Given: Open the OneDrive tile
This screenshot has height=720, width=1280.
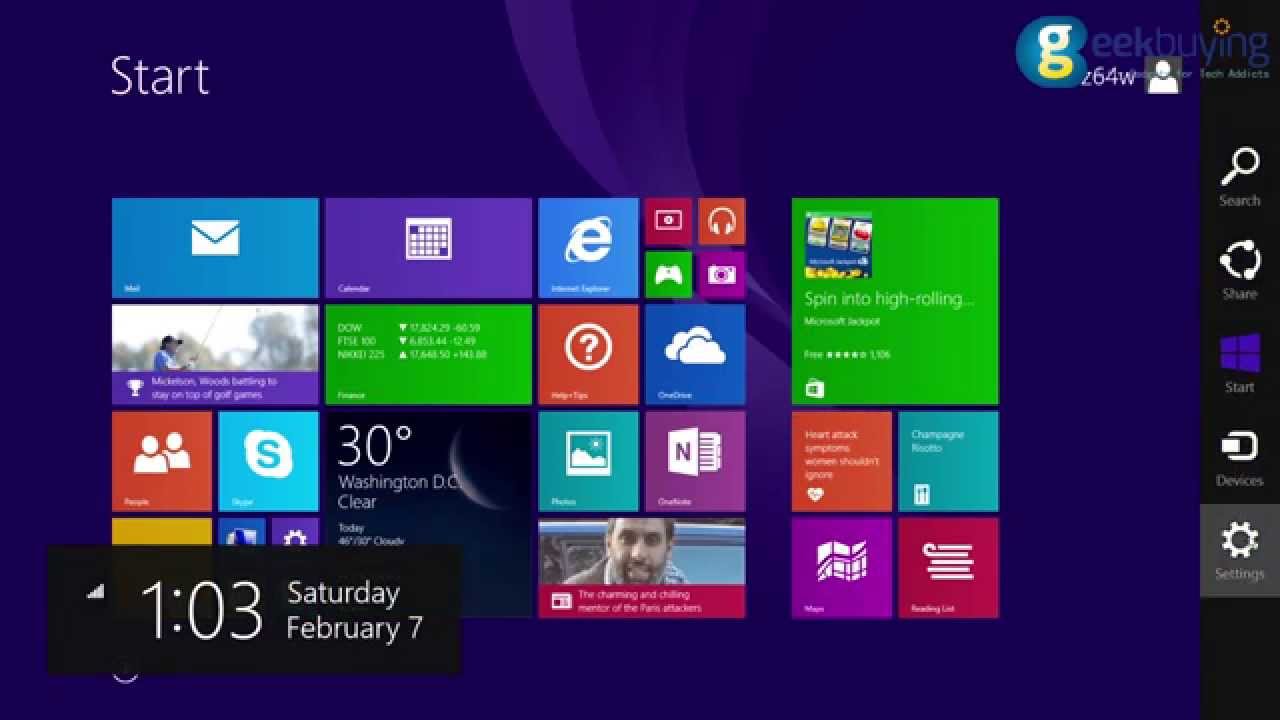Looking at the screenshot, I should point(695,355).
